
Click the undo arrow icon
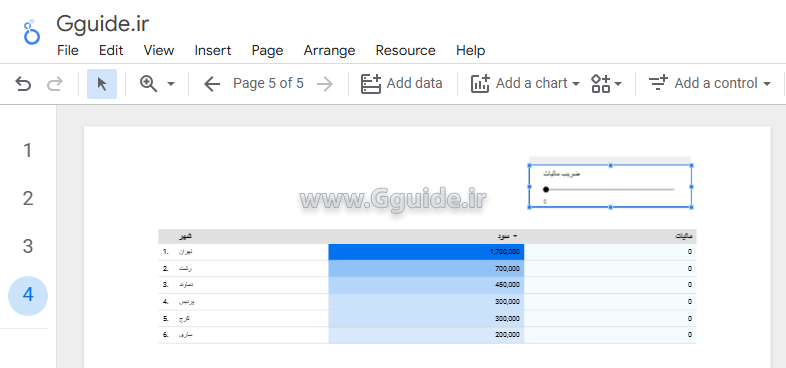(x=23, y=84)
